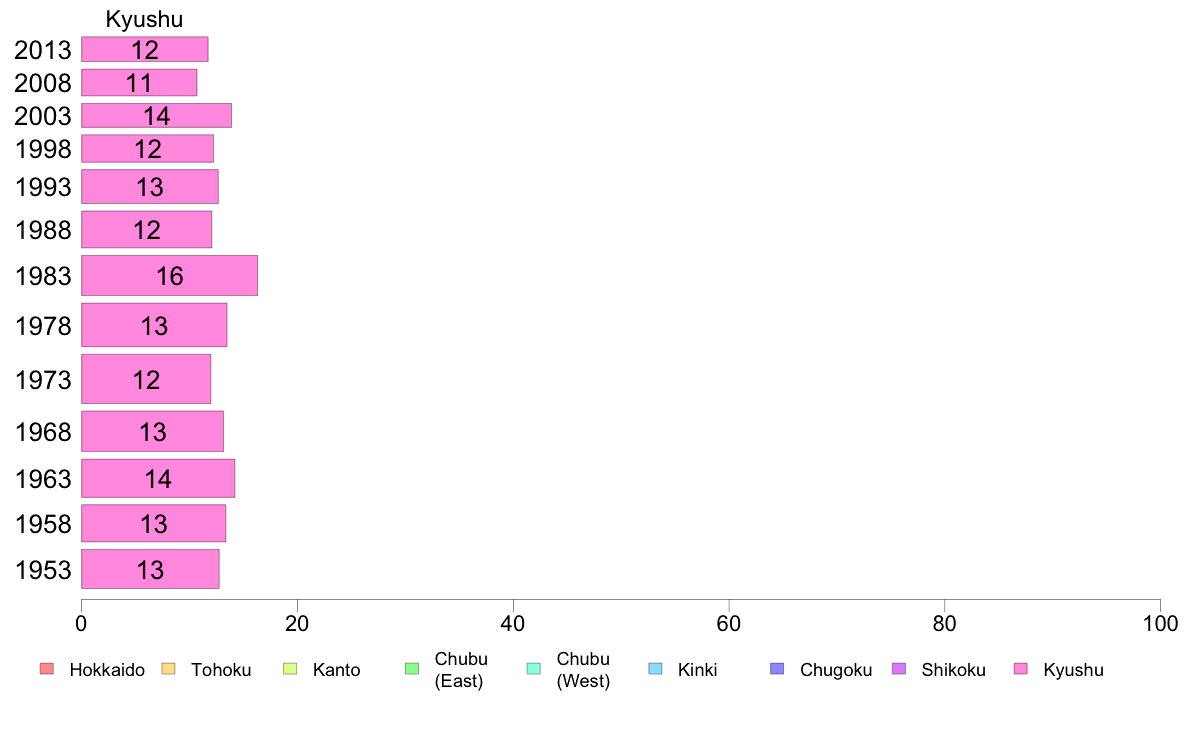Image resolution: width=1188 pixels, height=736 pixels.
Task: Click the 100 tick on x-axis
Action: tap(1160, 624)
